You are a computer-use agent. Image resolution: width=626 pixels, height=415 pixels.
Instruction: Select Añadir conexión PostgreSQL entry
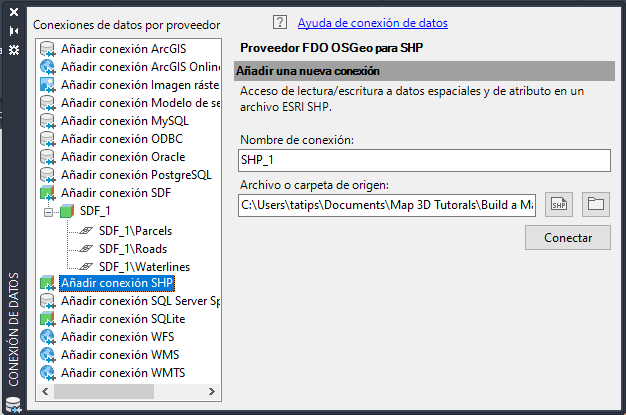point(122,175)
